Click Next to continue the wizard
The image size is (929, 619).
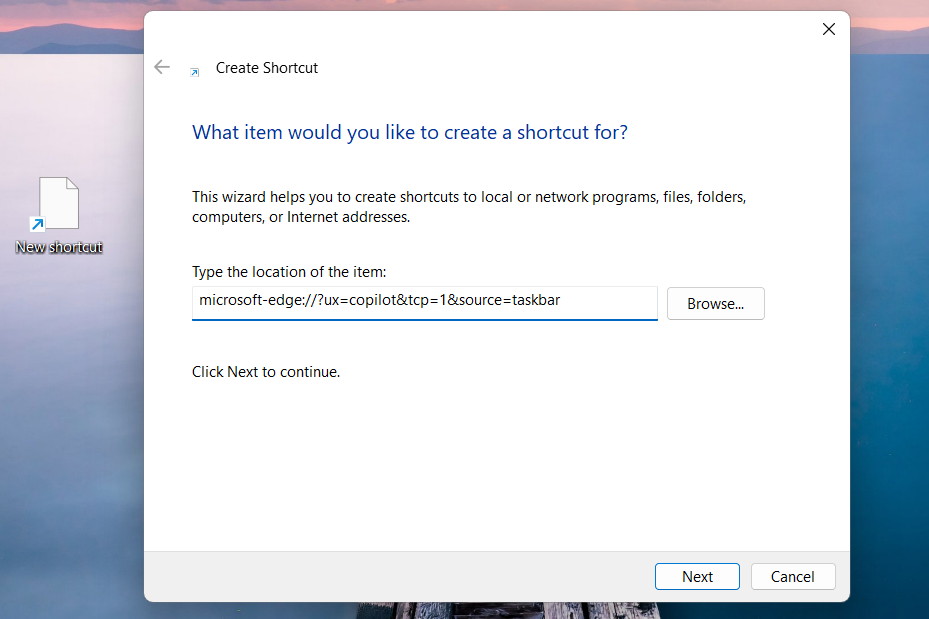(697, 576)
